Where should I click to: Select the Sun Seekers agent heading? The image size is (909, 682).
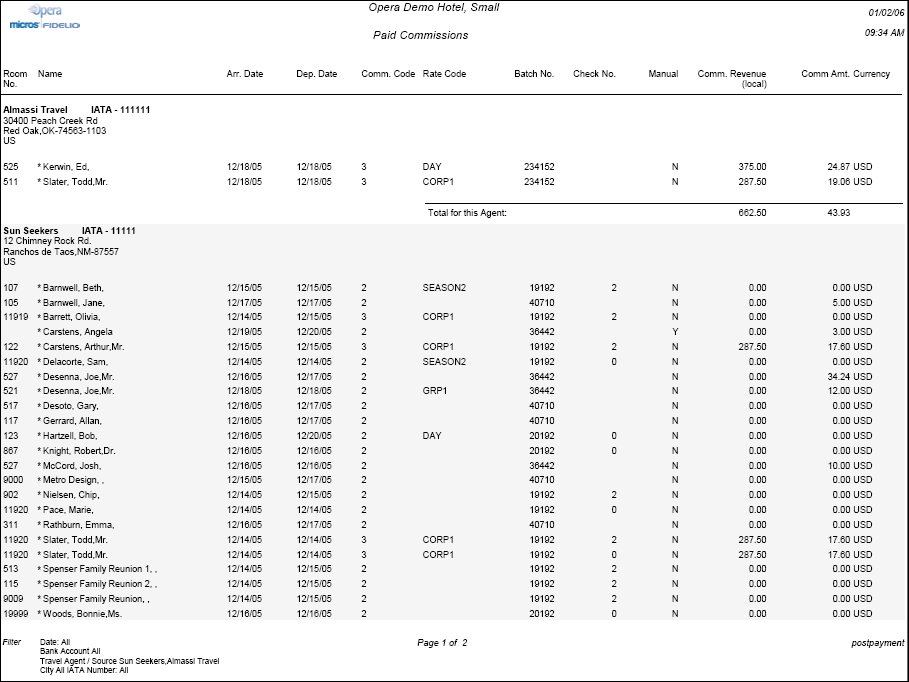31,230
